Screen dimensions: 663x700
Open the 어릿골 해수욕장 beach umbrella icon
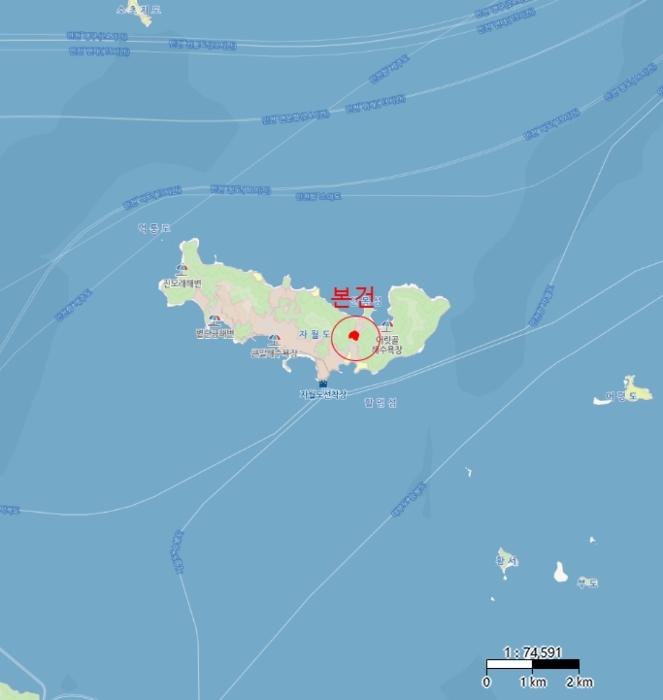pos(387,326)
